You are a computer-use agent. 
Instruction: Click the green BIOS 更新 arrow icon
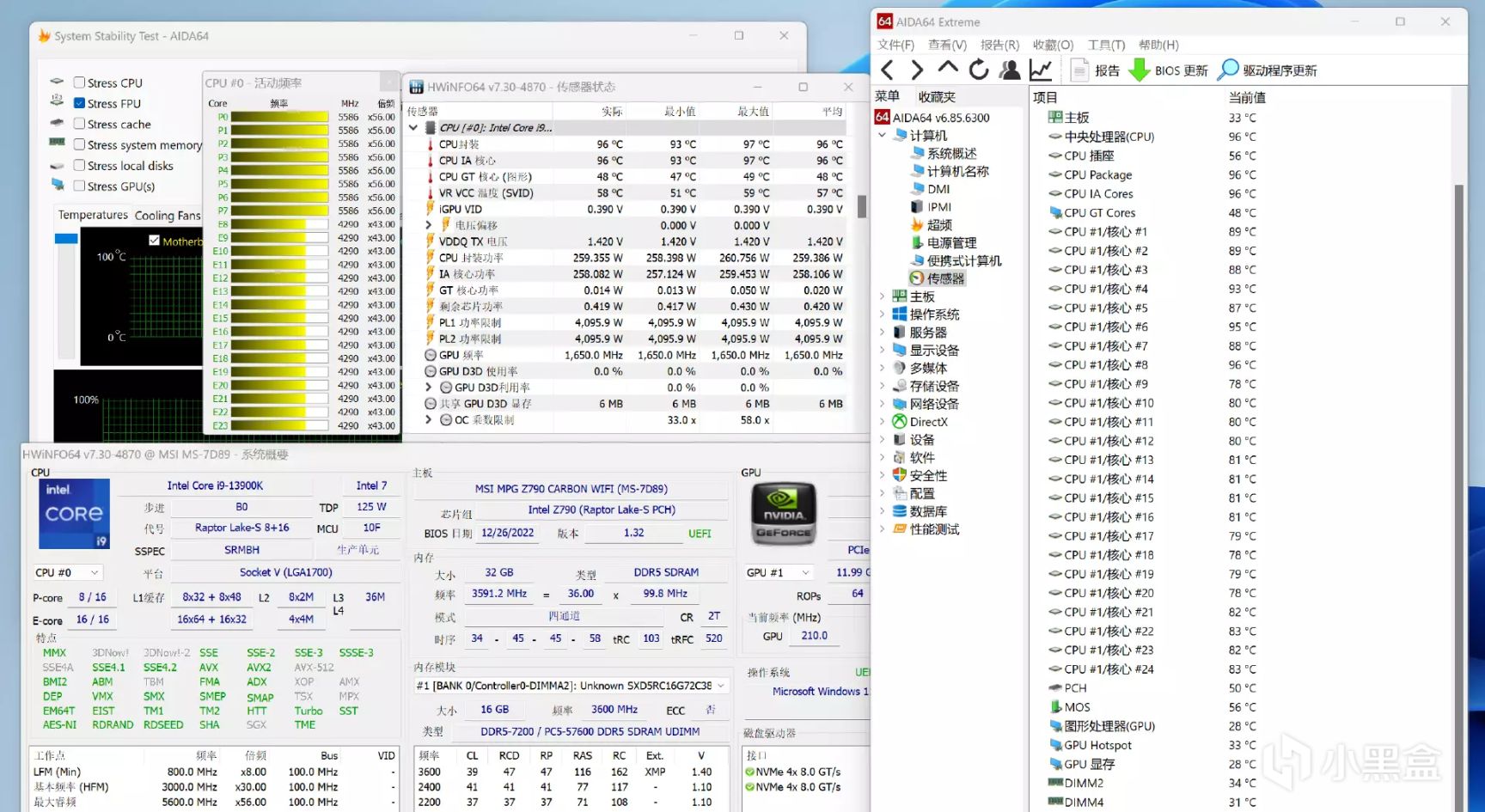1139,70
